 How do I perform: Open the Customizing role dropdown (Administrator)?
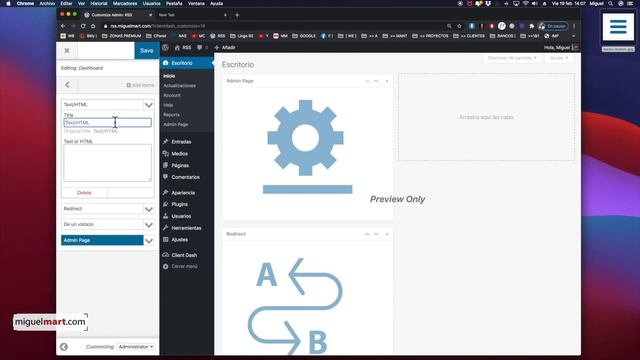[x=136, y=347]
